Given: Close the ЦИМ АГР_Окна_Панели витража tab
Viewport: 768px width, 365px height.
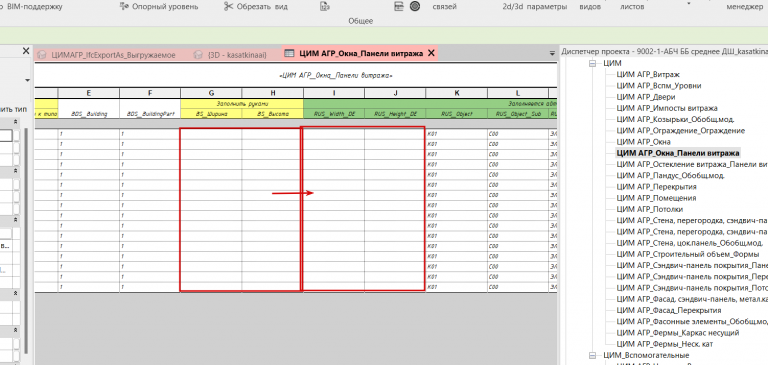Looking at the screenshot, I should tap(431, 53).
